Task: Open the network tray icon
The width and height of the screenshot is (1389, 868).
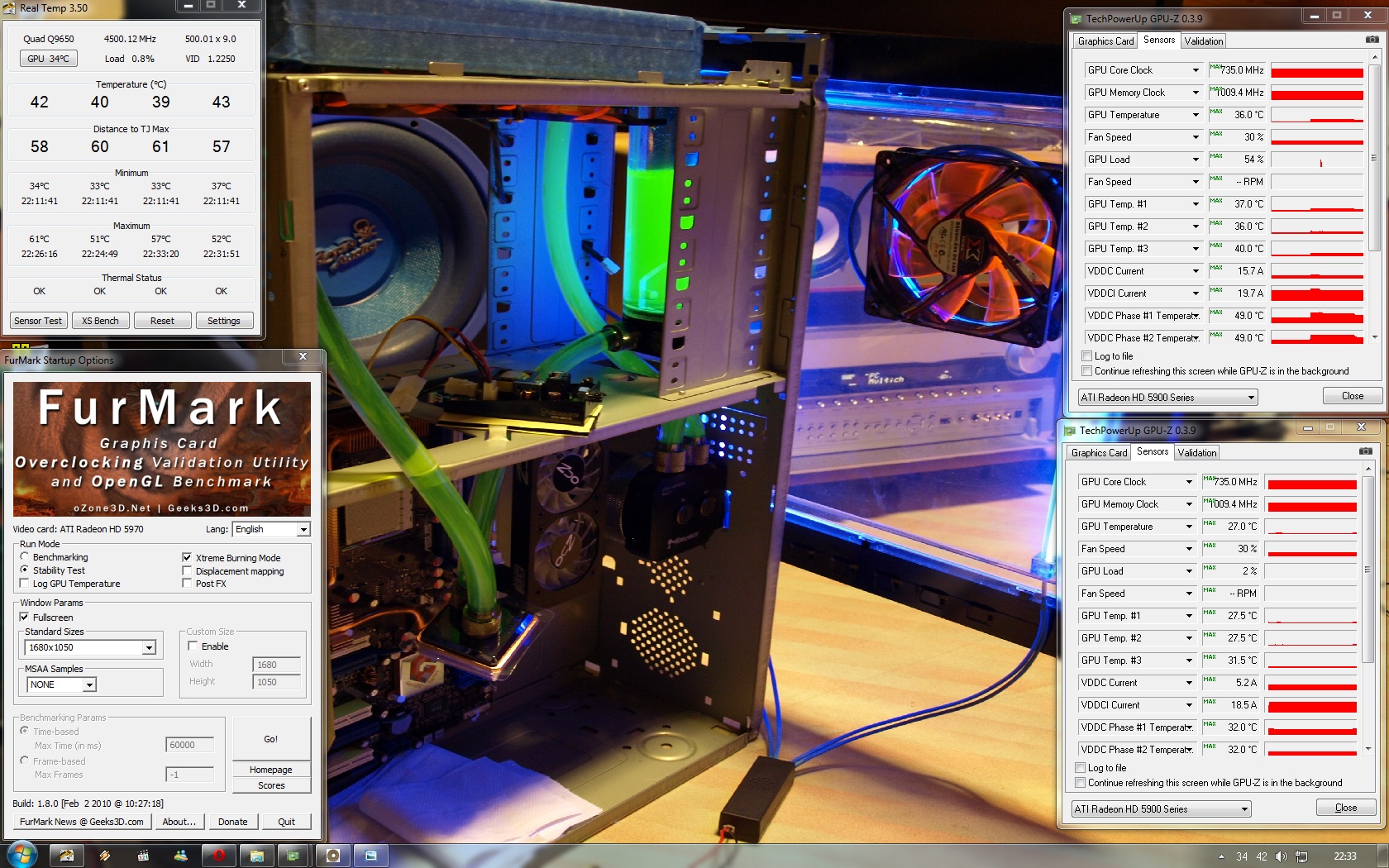Action: [1301, 856]
